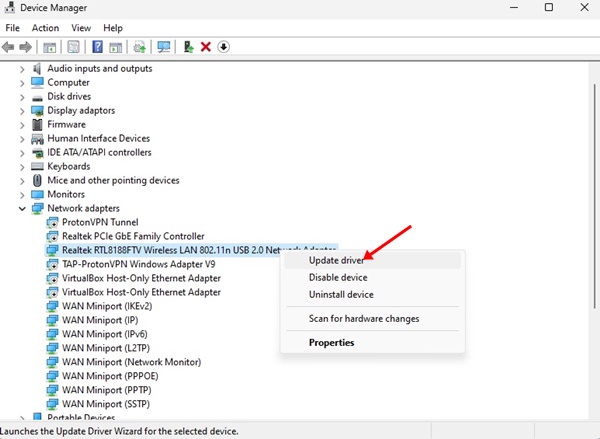Image resolution: width=600 pixels, height=439 pixels.
Task: Expand the Display adaptors node chevron
Action: coord(22,111)
